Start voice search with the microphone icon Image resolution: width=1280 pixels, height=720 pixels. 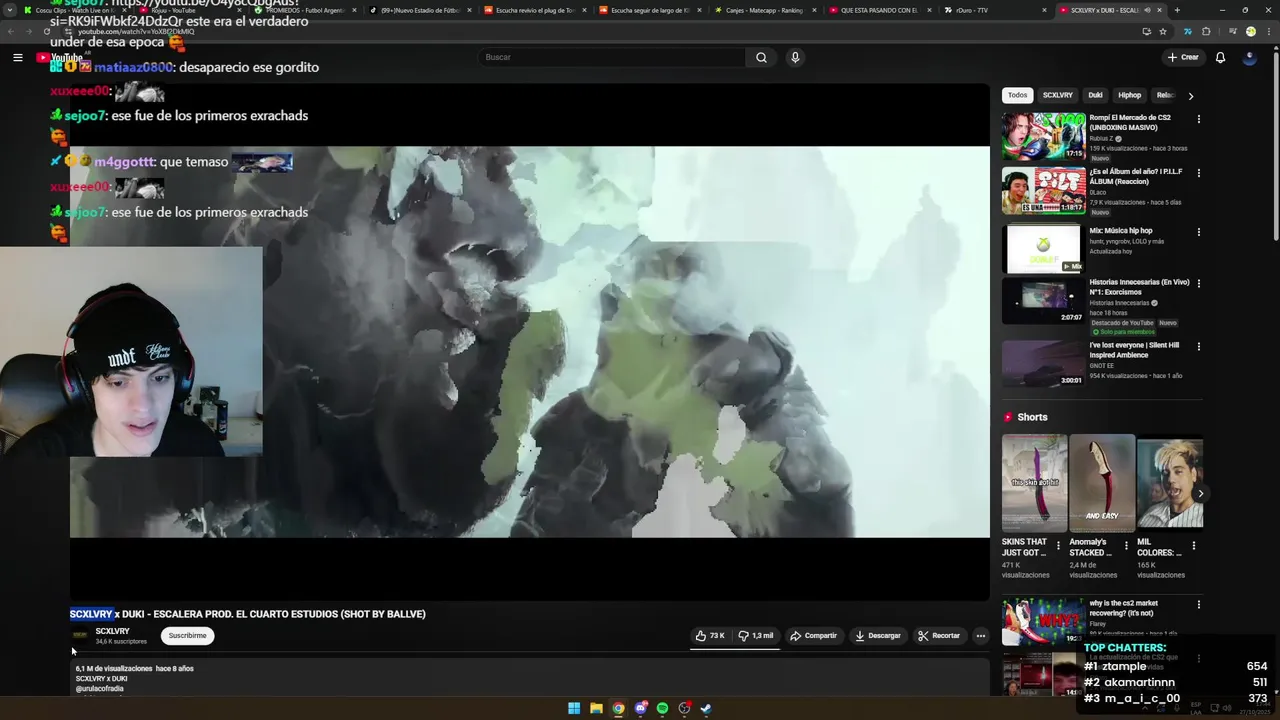tap(795, 57)
